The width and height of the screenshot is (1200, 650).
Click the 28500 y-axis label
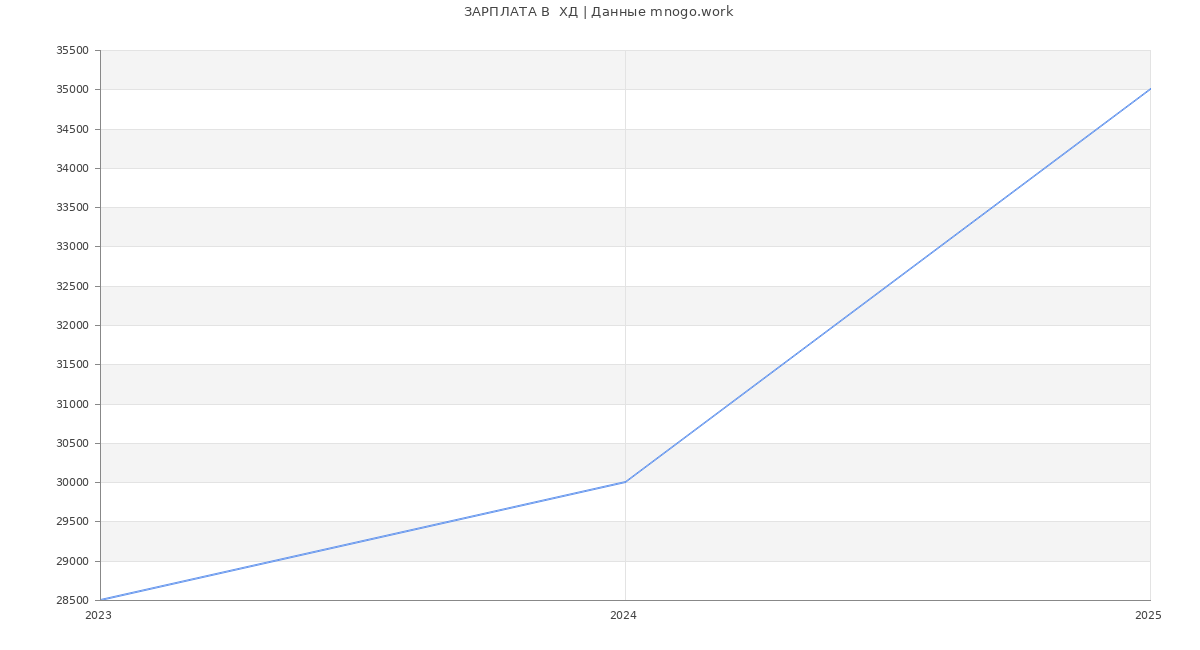(72, 600)
